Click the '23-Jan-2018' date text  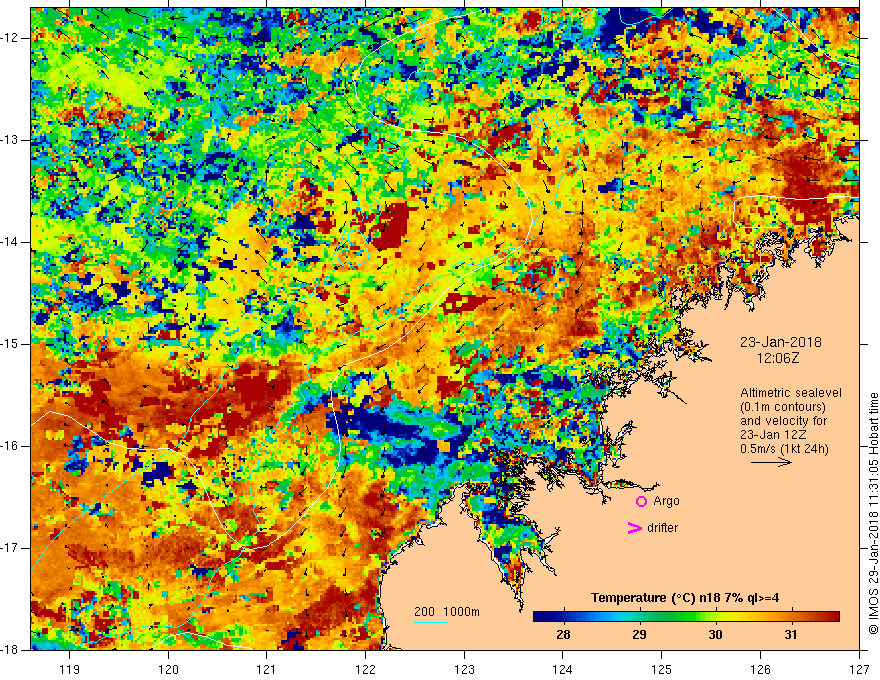pos(781,342)
